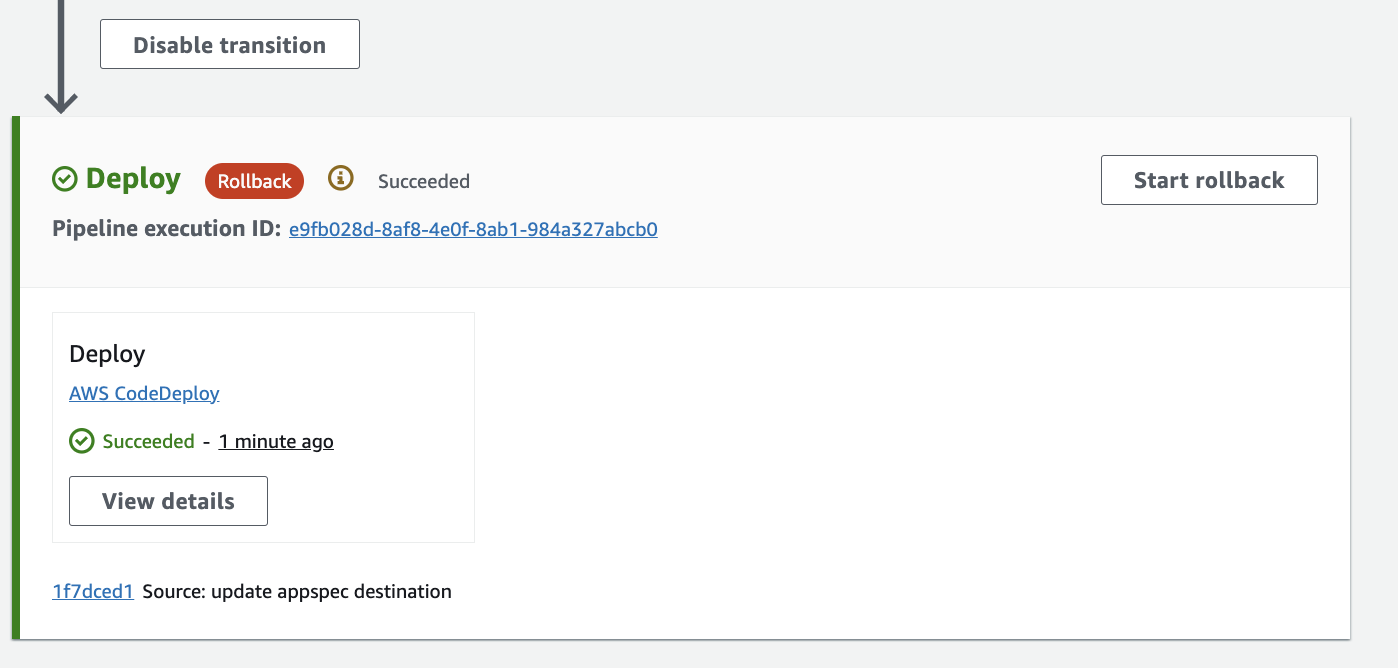Image resolution: width=1398 pixels, height=668 pixels.
Task: Open the info icon next to Rollback
Action: [341, 179]
